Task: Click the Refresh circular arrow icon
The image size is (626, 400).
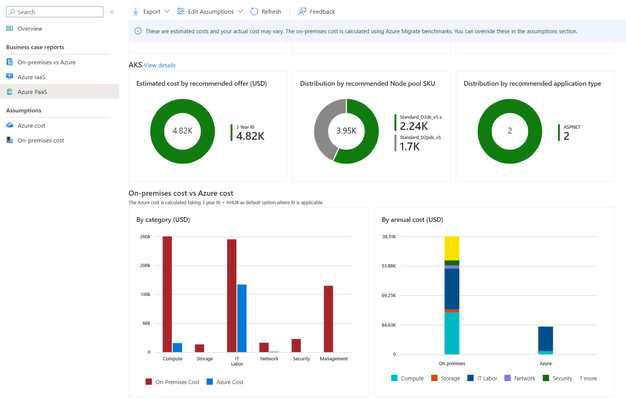Action: [x=254, y=12]
